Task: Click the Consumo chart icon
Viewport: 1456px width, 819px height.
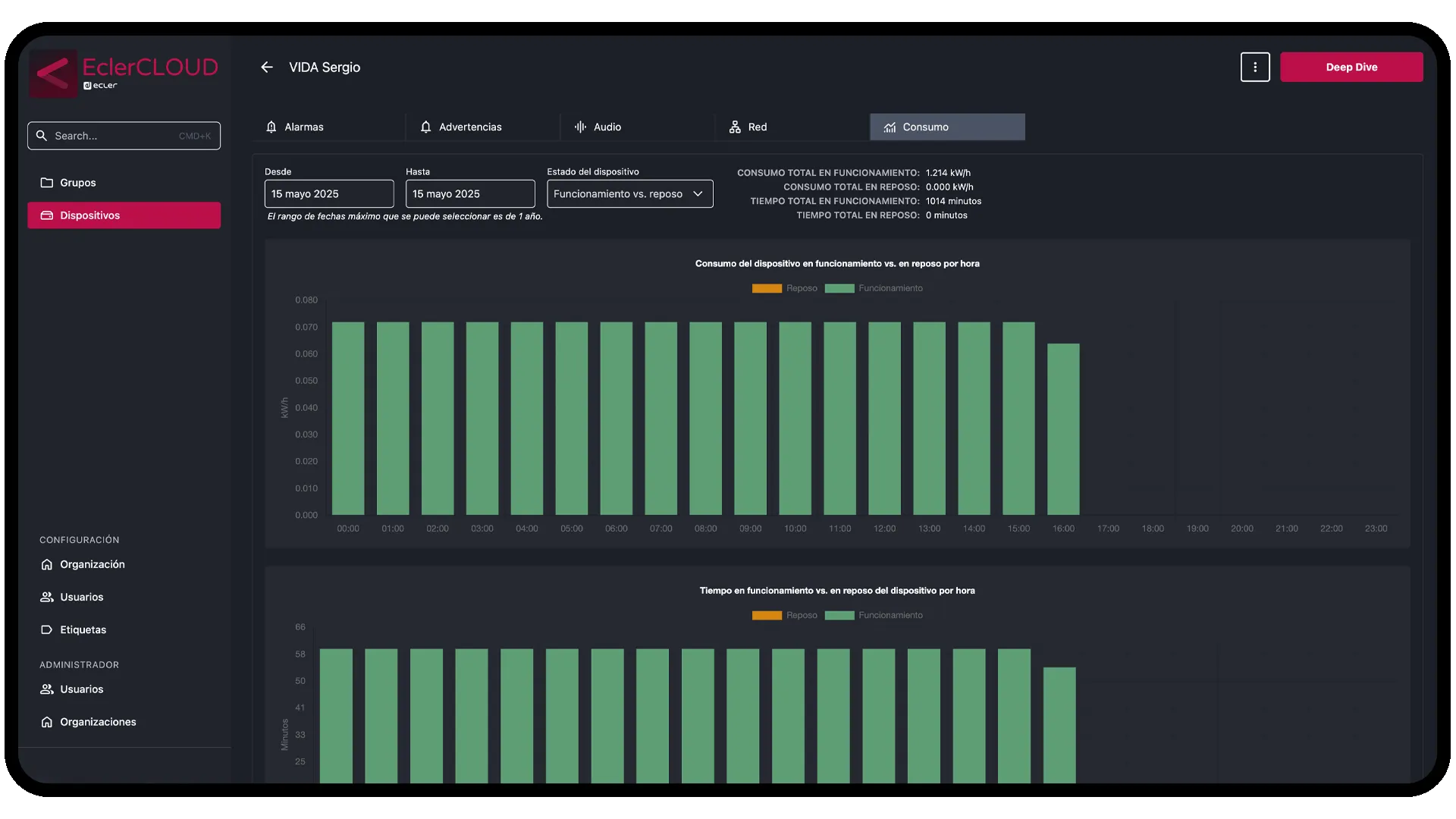Action: [x=889, y=127]
